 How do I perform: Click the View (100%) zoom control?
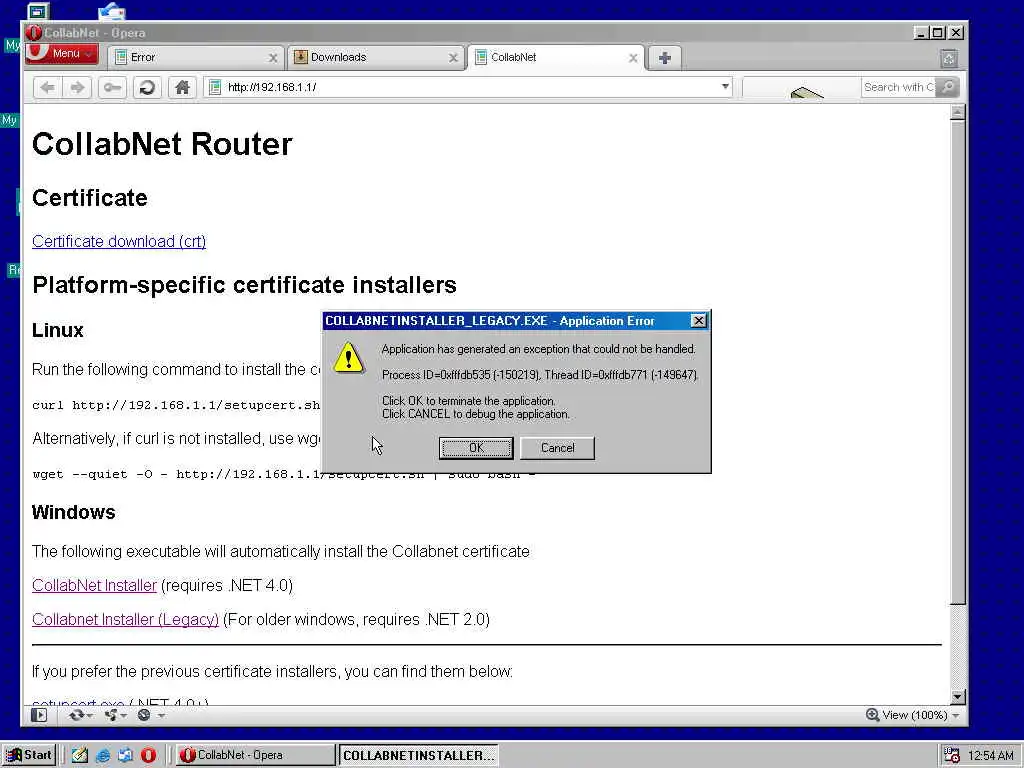coord(906,715)
